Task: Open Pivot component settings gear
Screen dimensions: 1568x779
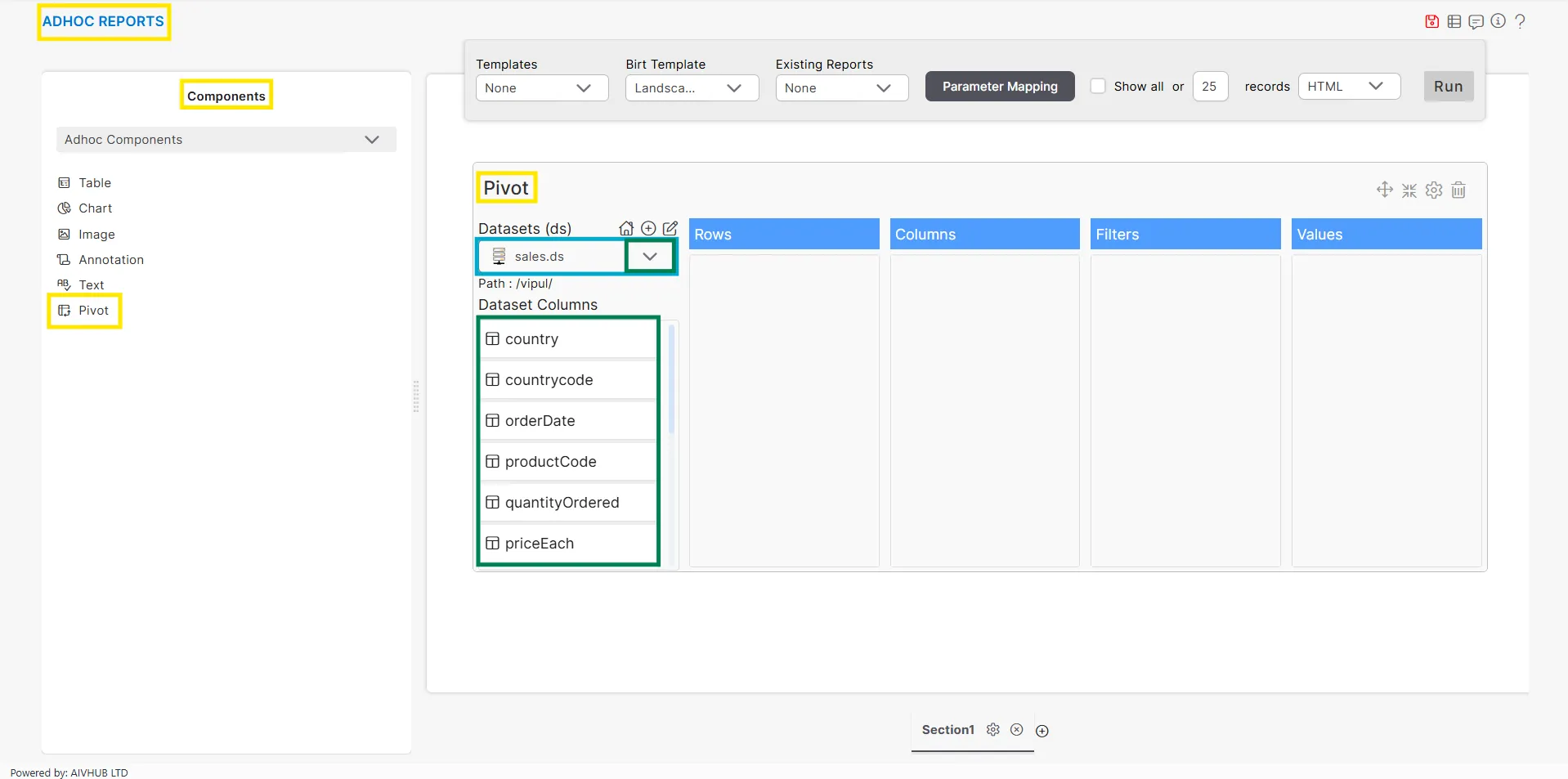Action: click(1434, 190)
